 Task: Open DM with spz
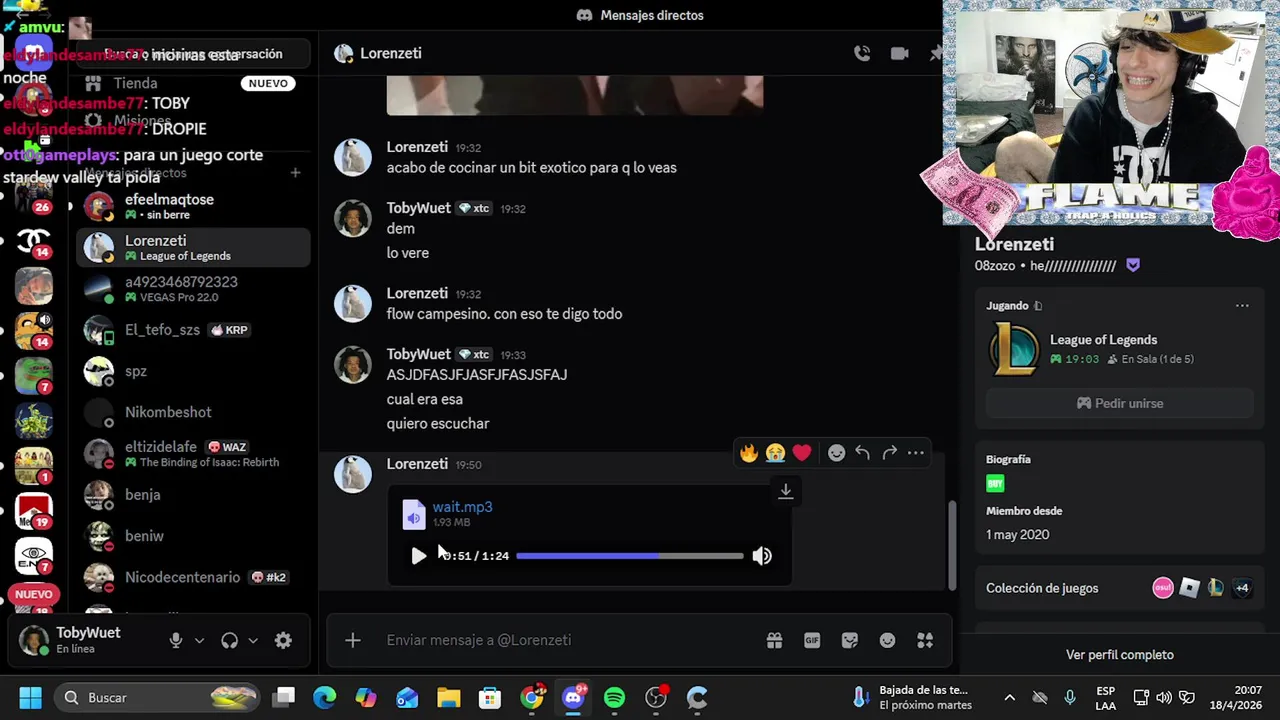click(193, 371)
